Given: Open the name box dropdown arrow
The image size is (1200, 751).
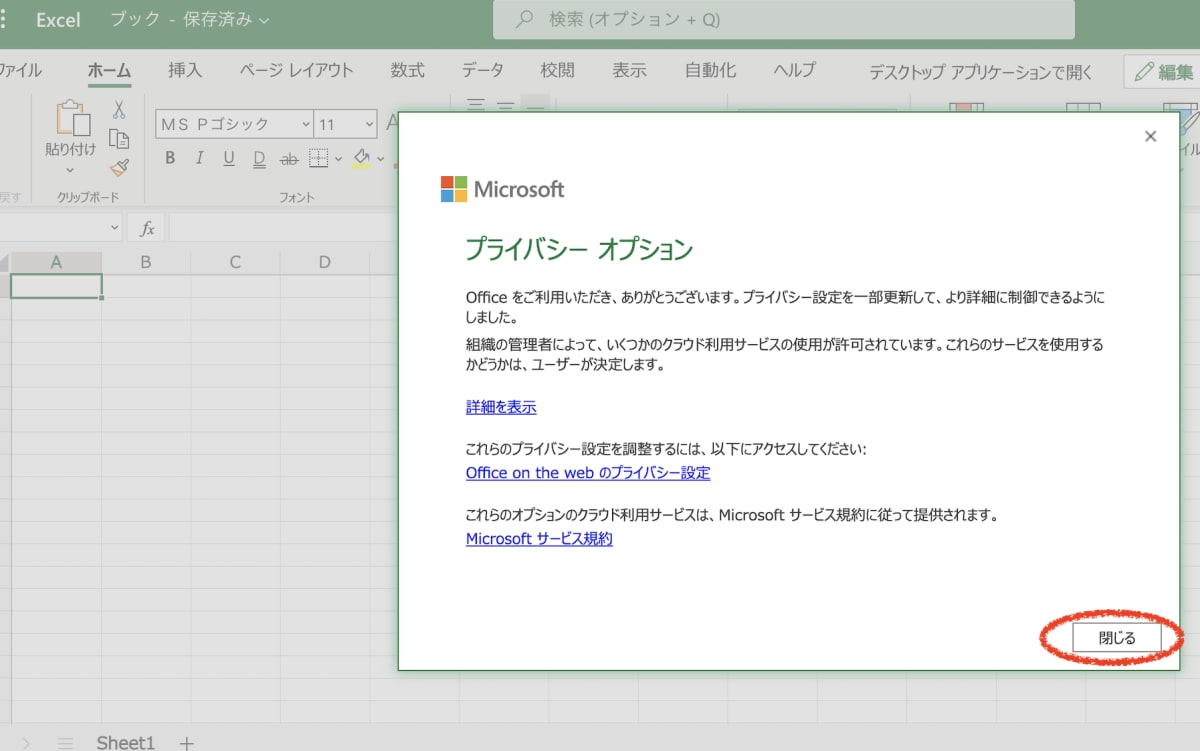Looking at the screenshot, I should tap(113, 229).
